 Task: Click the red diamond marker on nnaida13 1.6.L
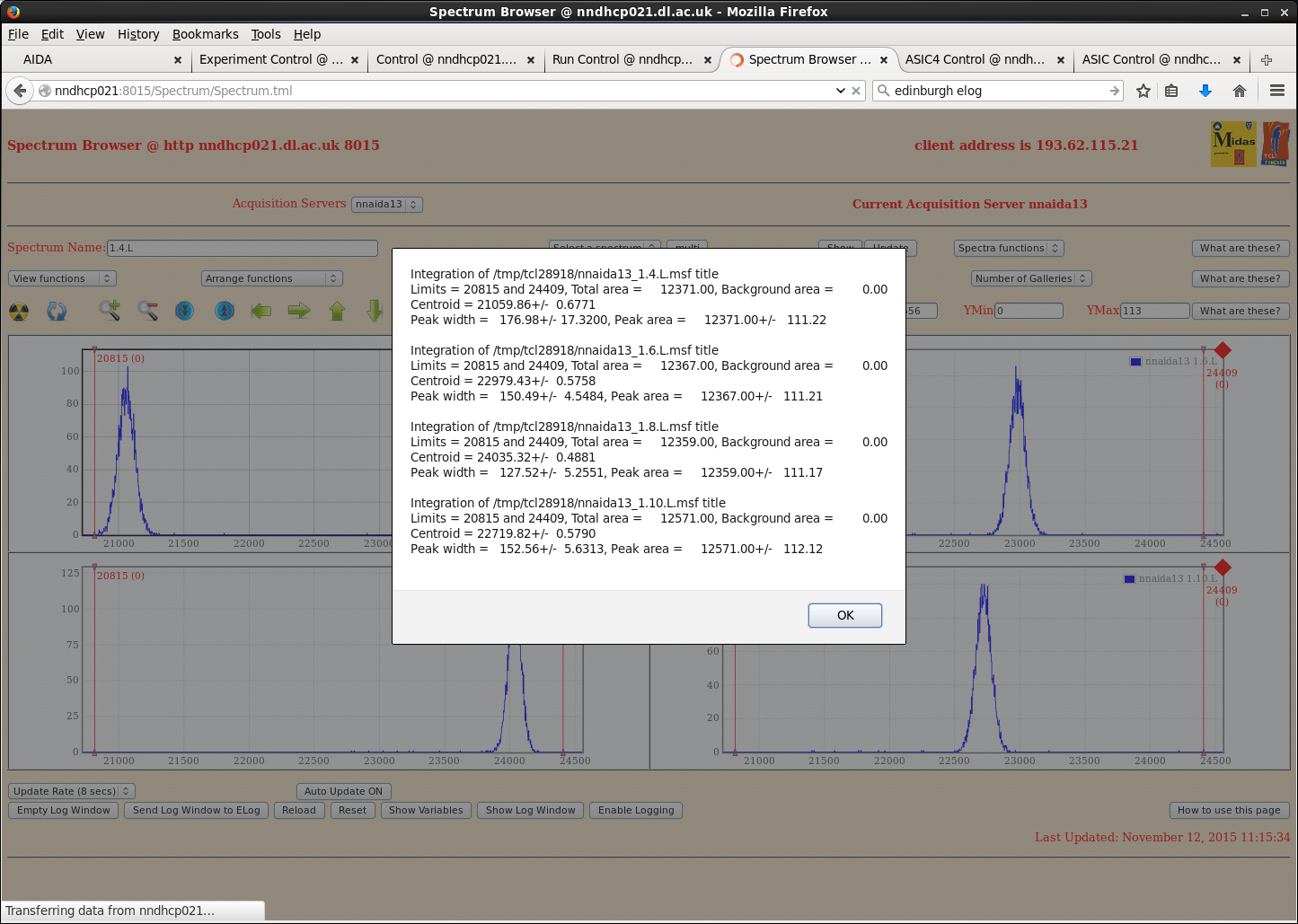tap(1223, 350)
